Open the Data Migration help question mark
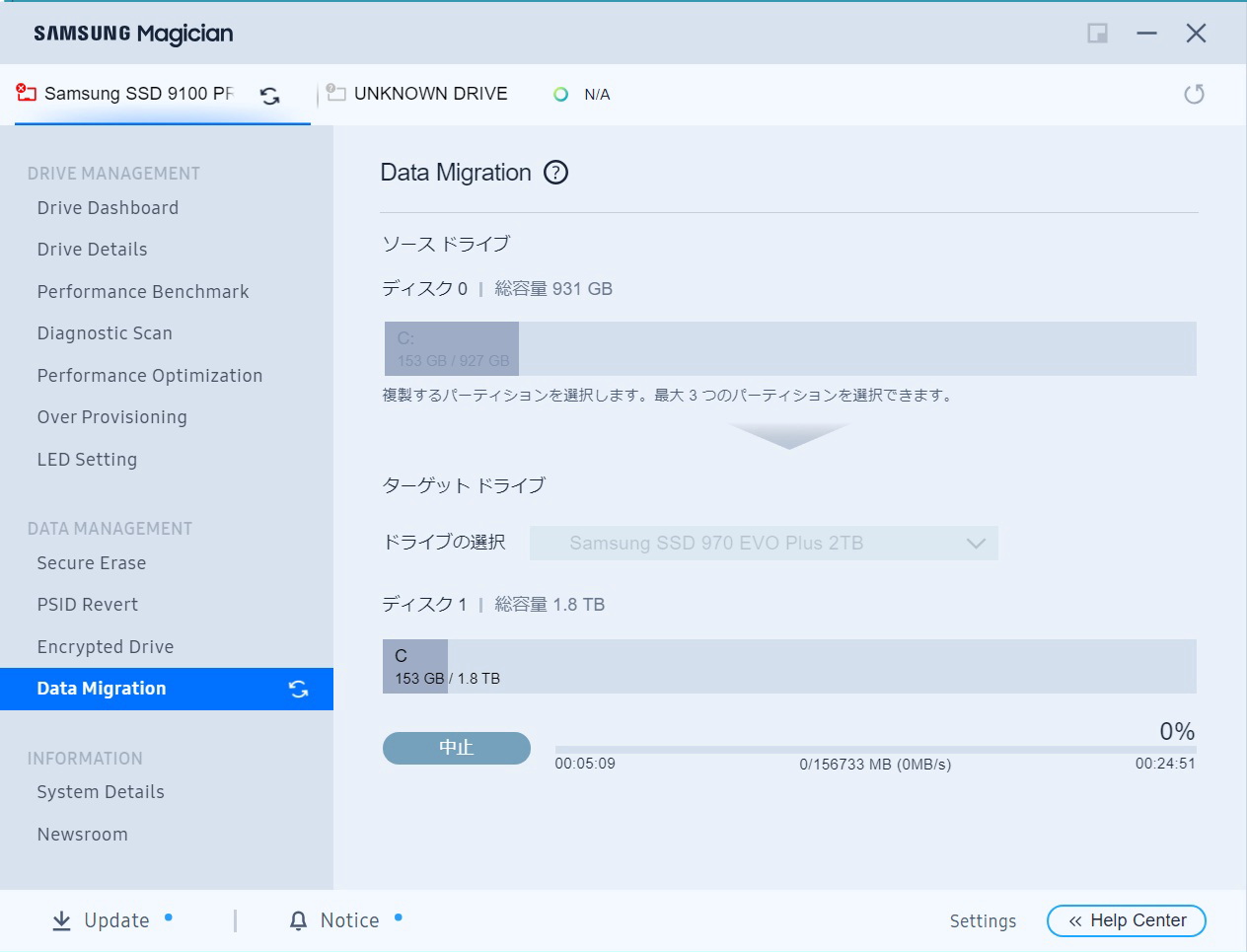Screen dimensions: 1247x952 point(556,173)
